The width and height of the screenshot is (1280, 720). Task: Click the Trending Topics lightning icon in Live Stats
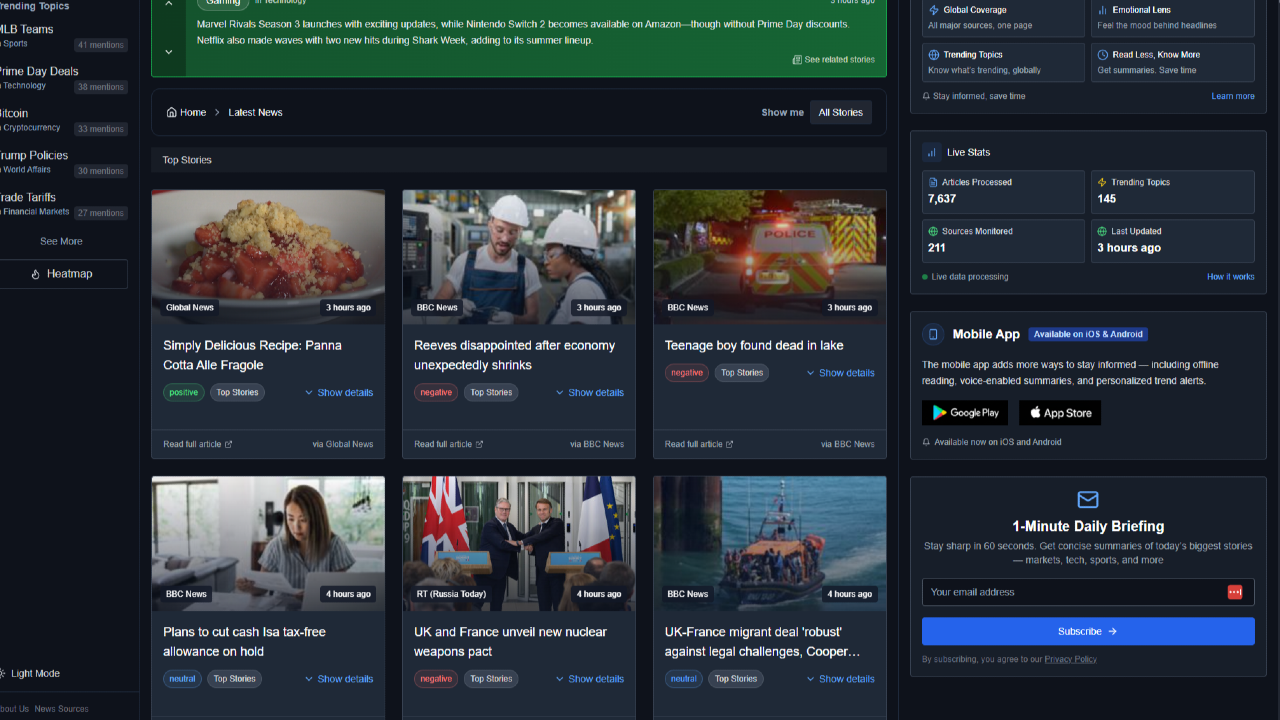click(x=1102, y=182)
